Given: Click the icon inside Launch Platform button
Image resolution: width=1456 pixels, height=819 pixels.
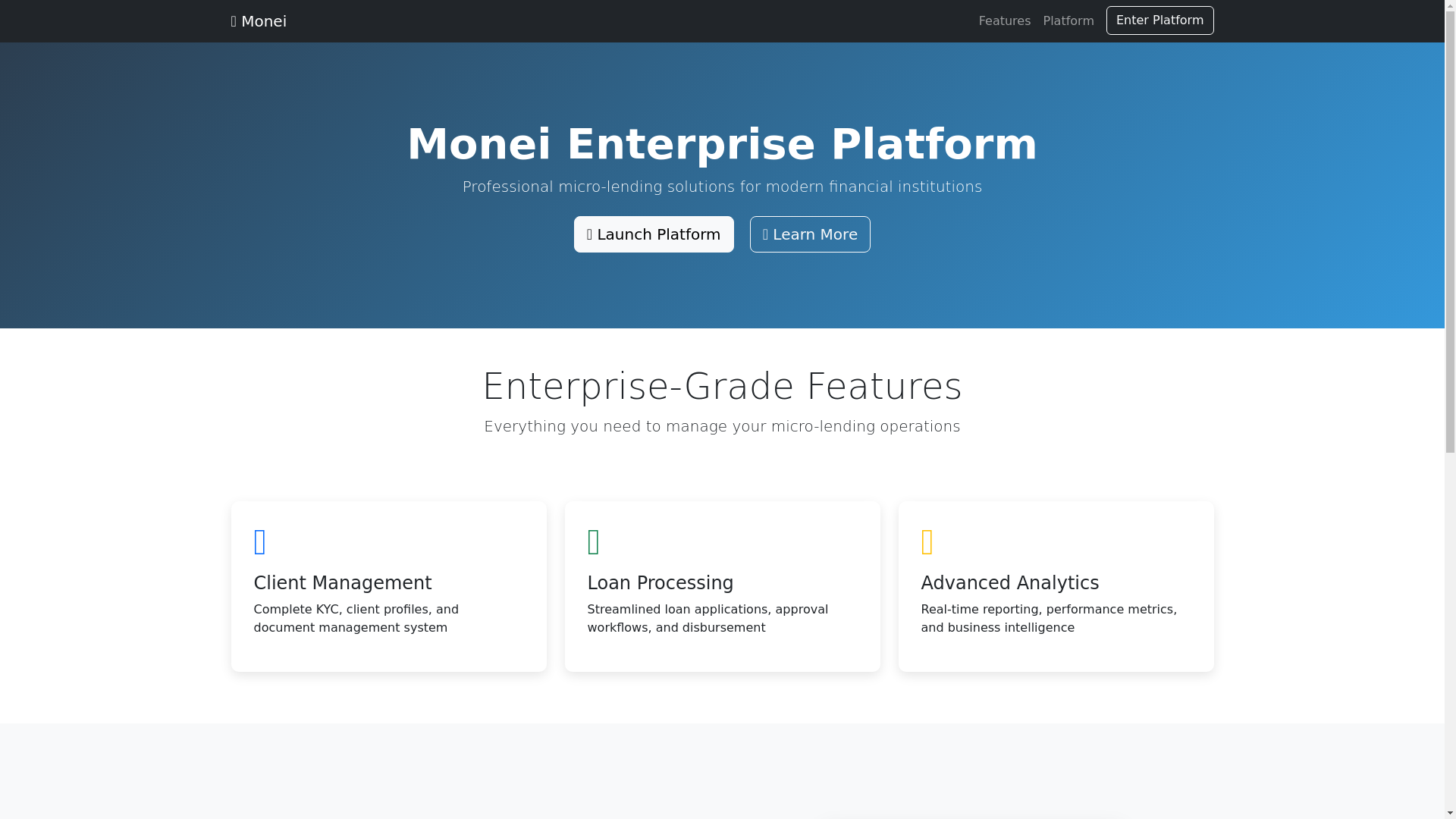Looking at the screenshot, I should [590, 234].
